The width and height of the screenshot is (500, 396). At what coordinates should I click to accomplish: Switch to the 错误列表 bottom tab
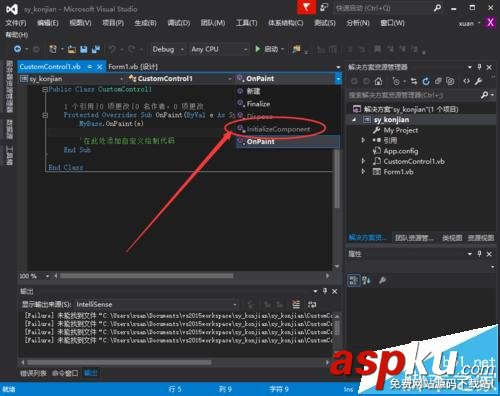click(x=33, y=373)
